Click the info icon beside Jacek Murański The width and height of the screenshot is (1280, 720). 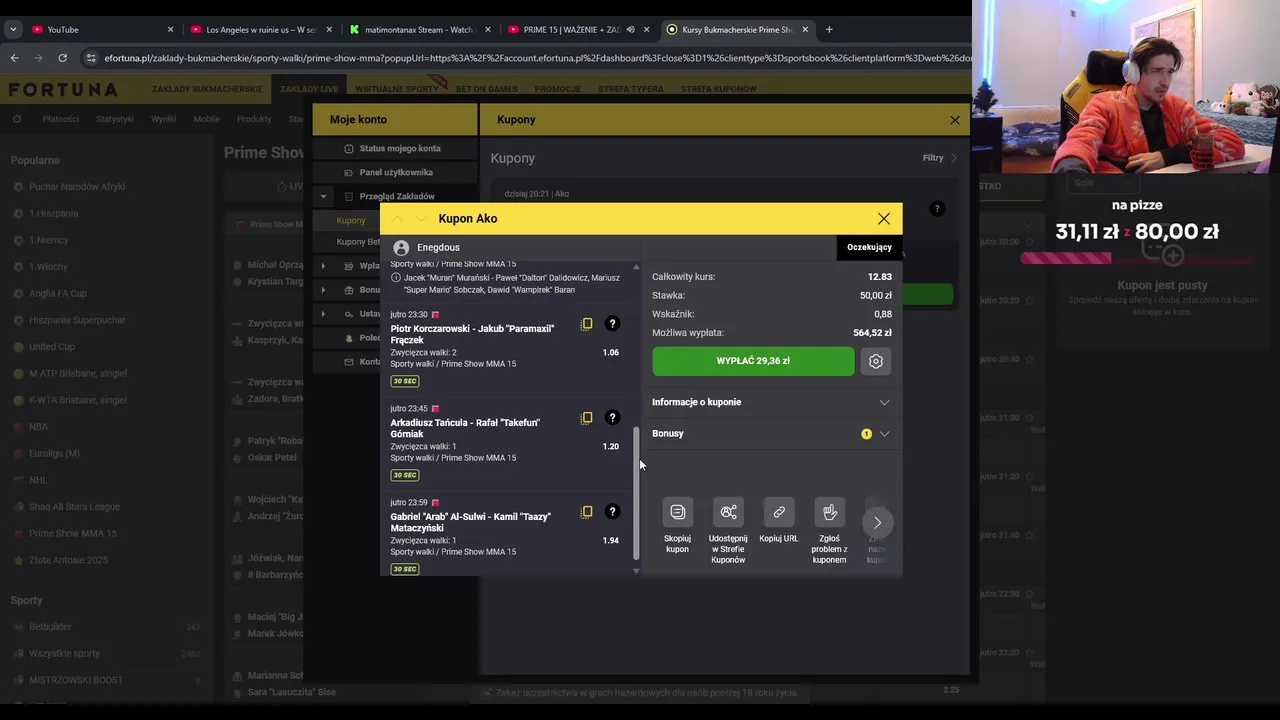click(396, 278)
